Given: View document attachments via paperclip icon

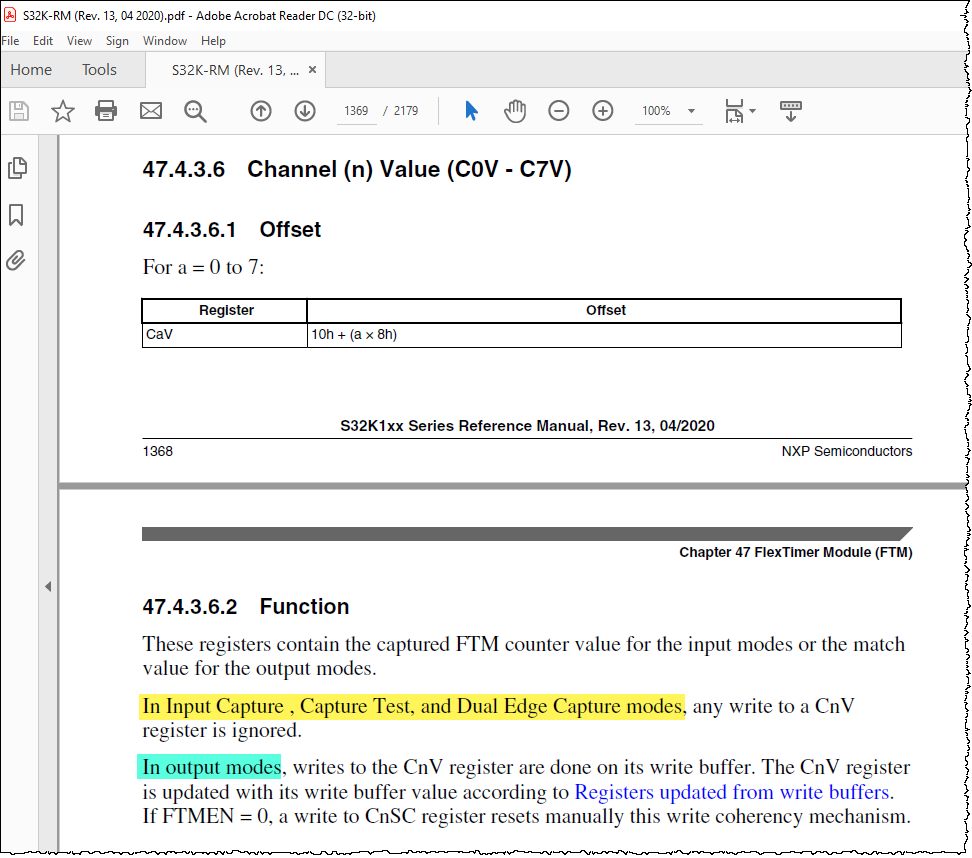Looking at the screenshot, I should click(x=17, y=260).
